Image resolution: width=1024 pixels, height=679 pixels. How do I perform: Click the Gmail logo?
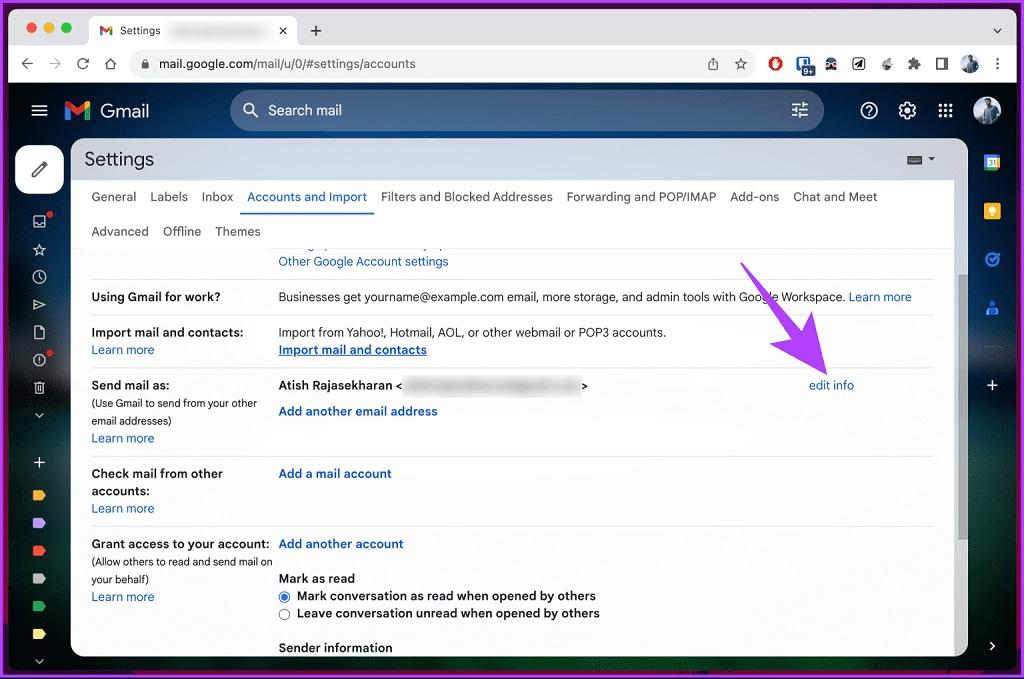(x=107, y=110)
